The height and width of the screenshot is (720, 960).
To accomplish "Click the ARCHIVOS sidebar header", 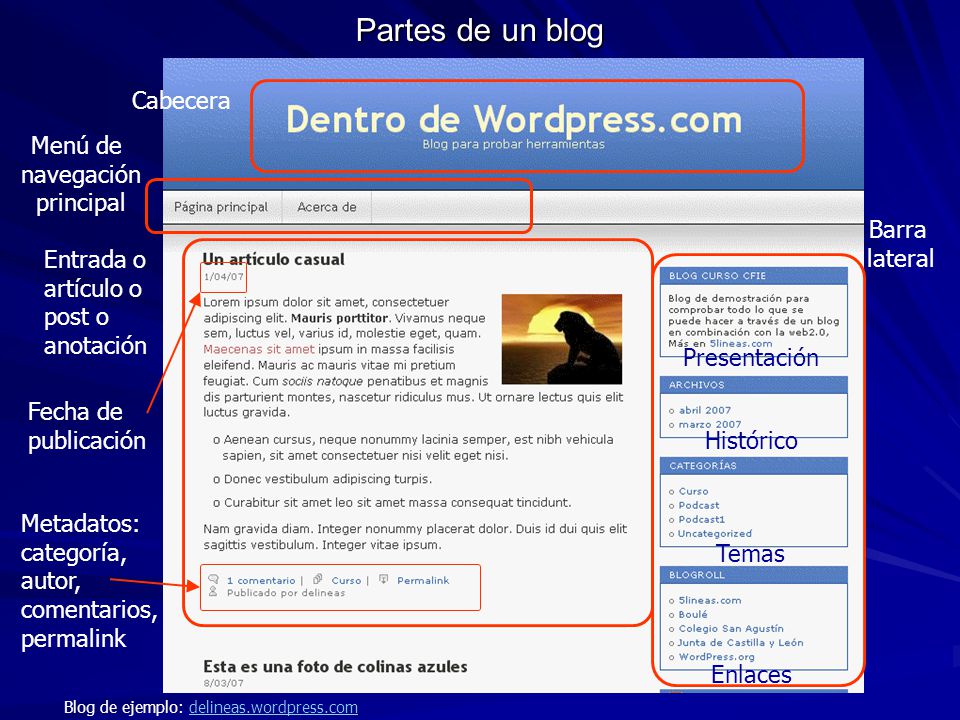I will (x=754, y=385).
